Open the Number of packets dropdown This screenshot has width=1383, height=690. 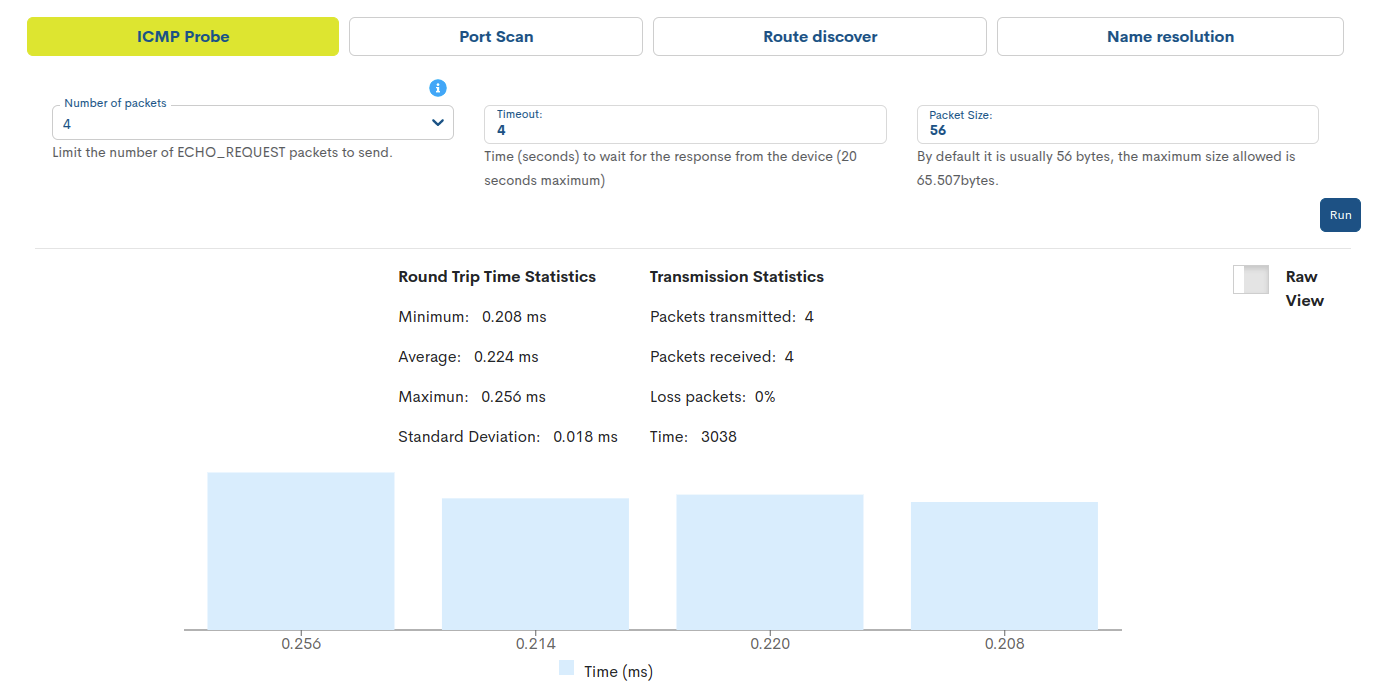click(x=253, y=123)
